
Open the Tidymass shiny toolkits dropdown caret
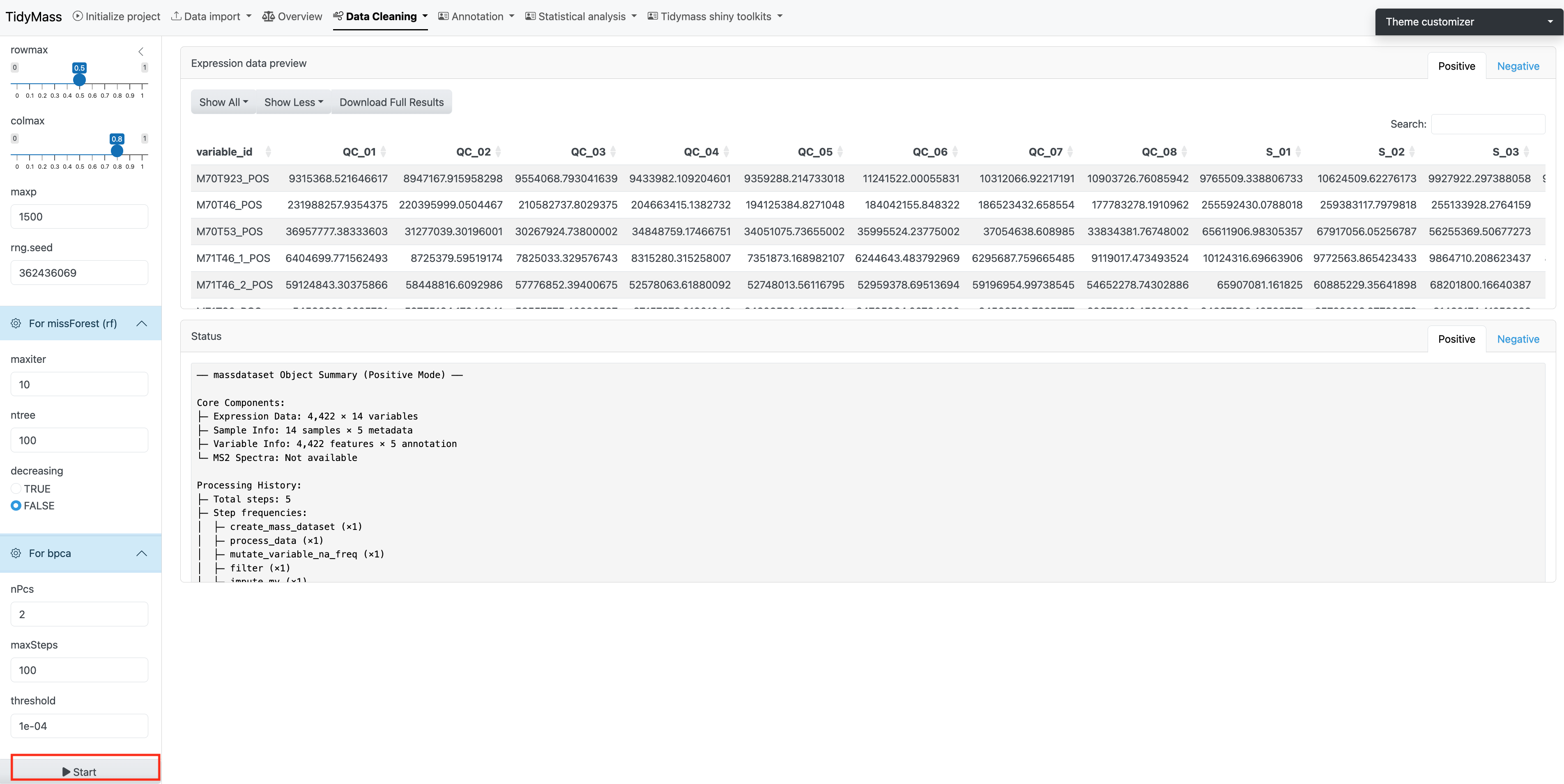(x=780, y=16)
